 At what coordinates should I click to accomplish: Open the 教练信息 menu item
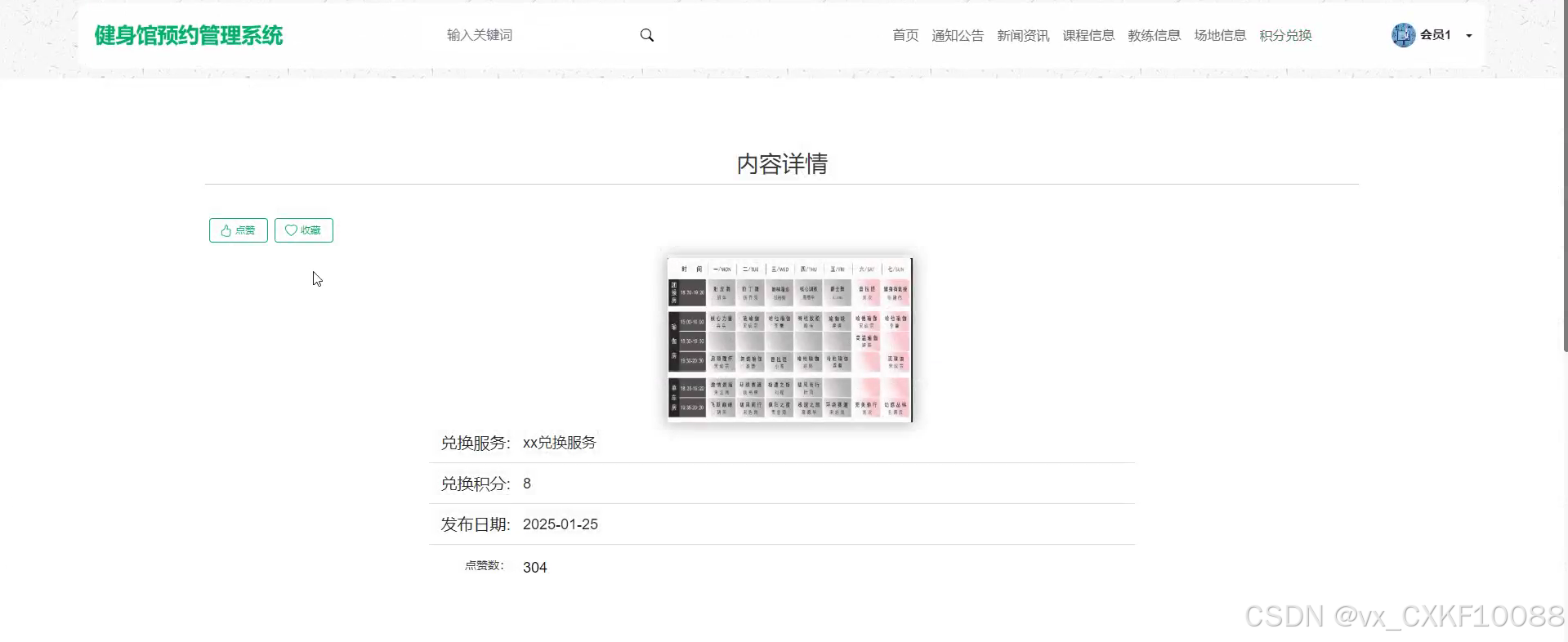coord(1154,35)
